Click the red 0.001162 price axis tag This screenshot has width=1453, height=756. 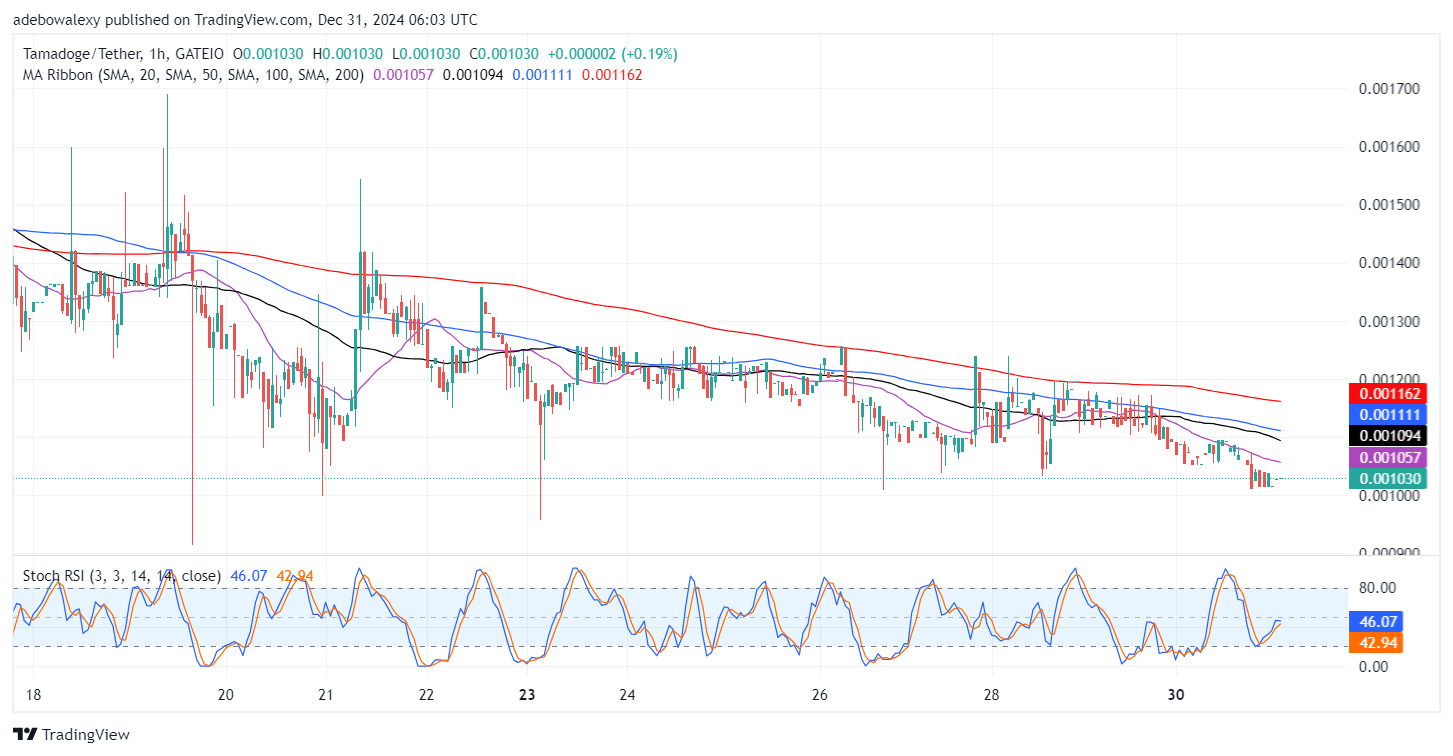coord(1388,393)
